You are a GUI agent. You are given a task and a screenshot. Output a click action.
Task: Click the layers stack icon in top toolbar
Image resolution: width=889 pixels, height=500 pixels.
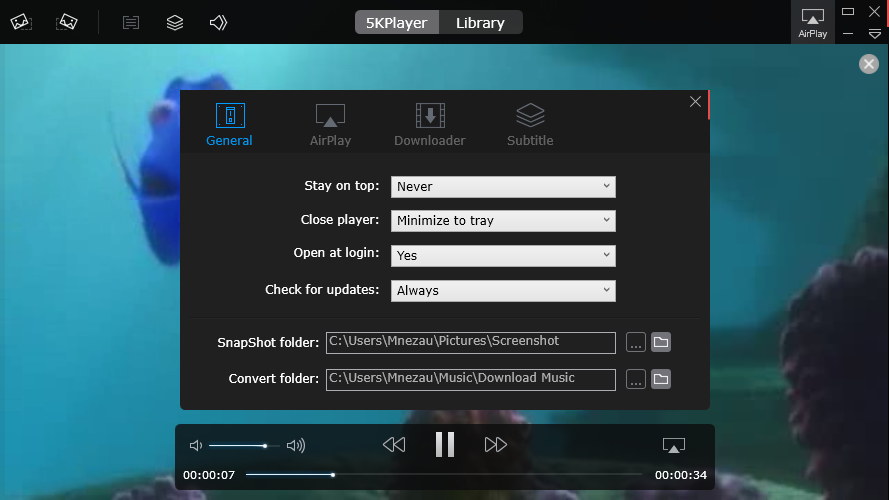click(x=175, y=22)
